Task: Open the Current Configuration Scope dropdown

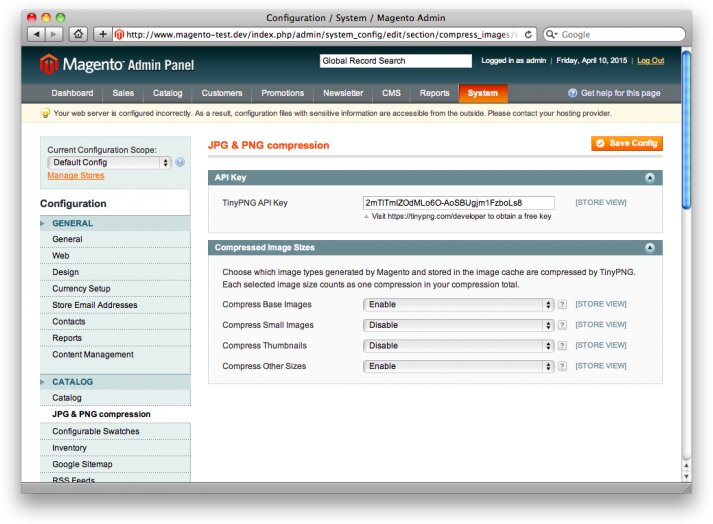Action: pyautogui.click(x=109, y=162)
